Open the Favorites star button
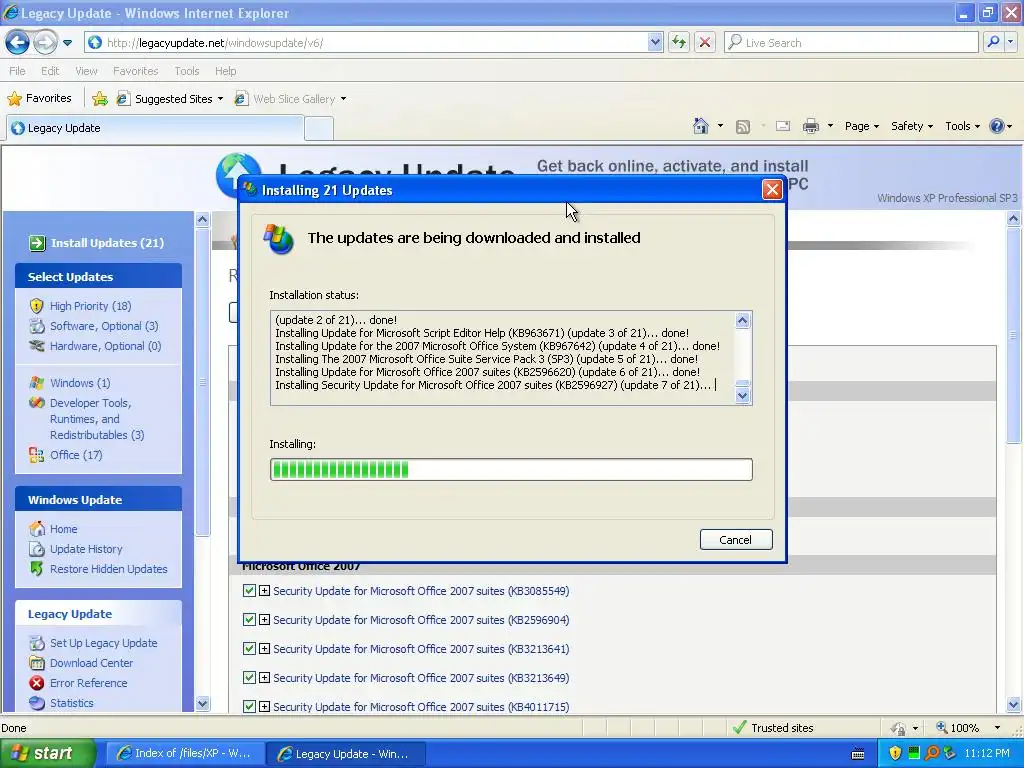1024x768 pixels. click(39, 99)
